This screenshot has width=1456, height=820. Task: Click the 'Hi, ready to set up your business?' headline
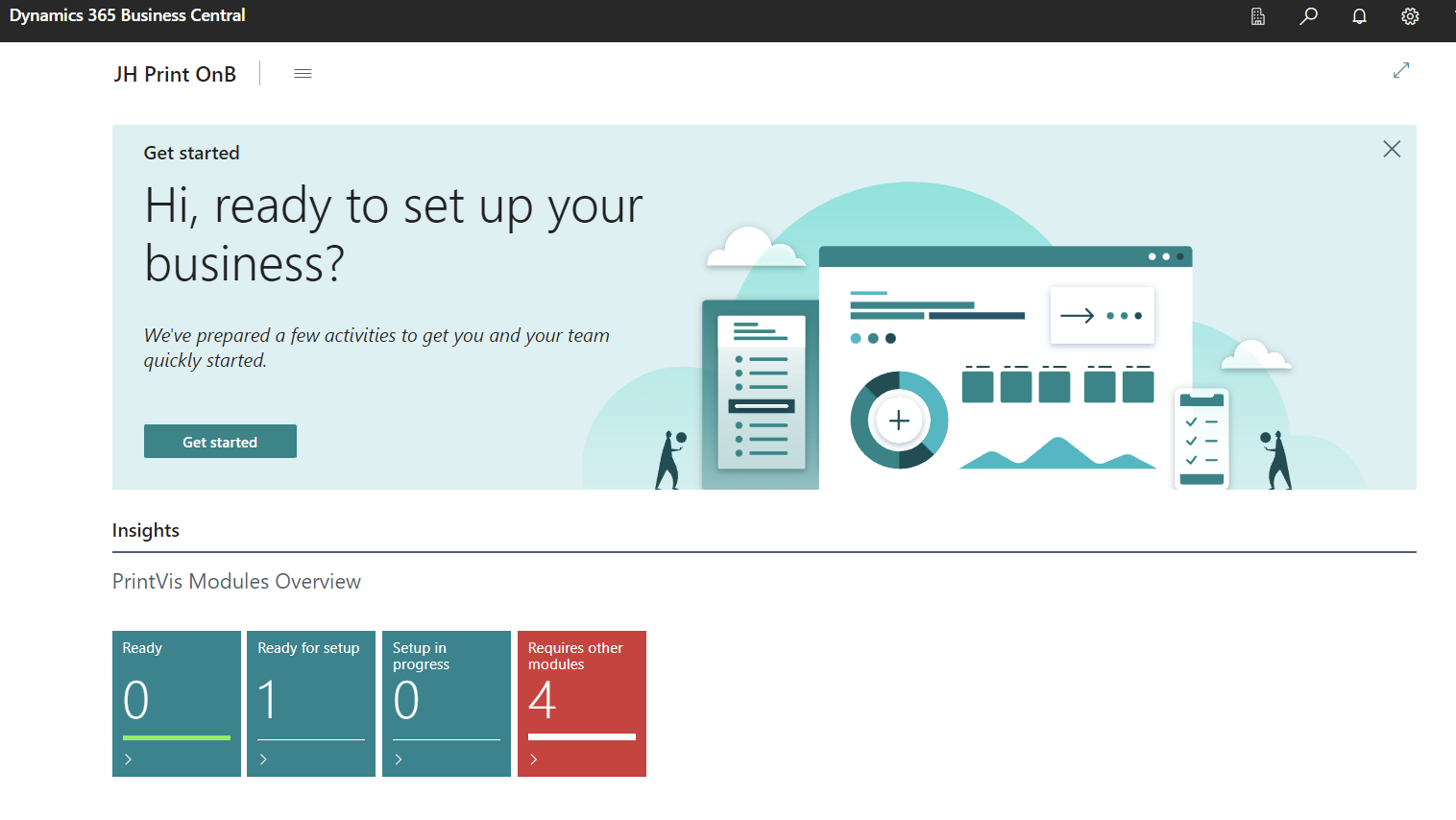click(x=394, y=234)
